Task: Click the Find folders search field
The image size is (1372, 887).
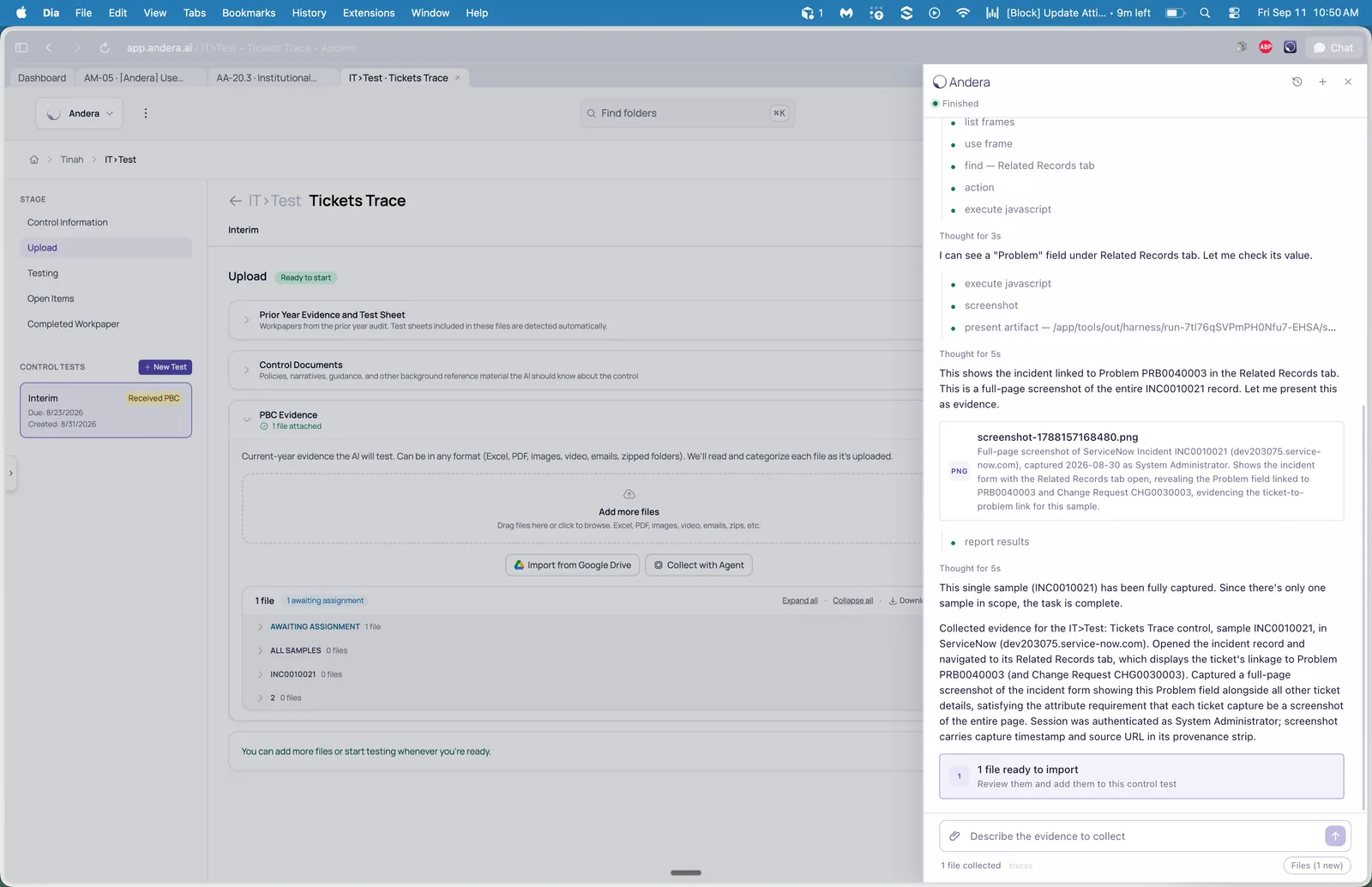Action: (688, 113)
